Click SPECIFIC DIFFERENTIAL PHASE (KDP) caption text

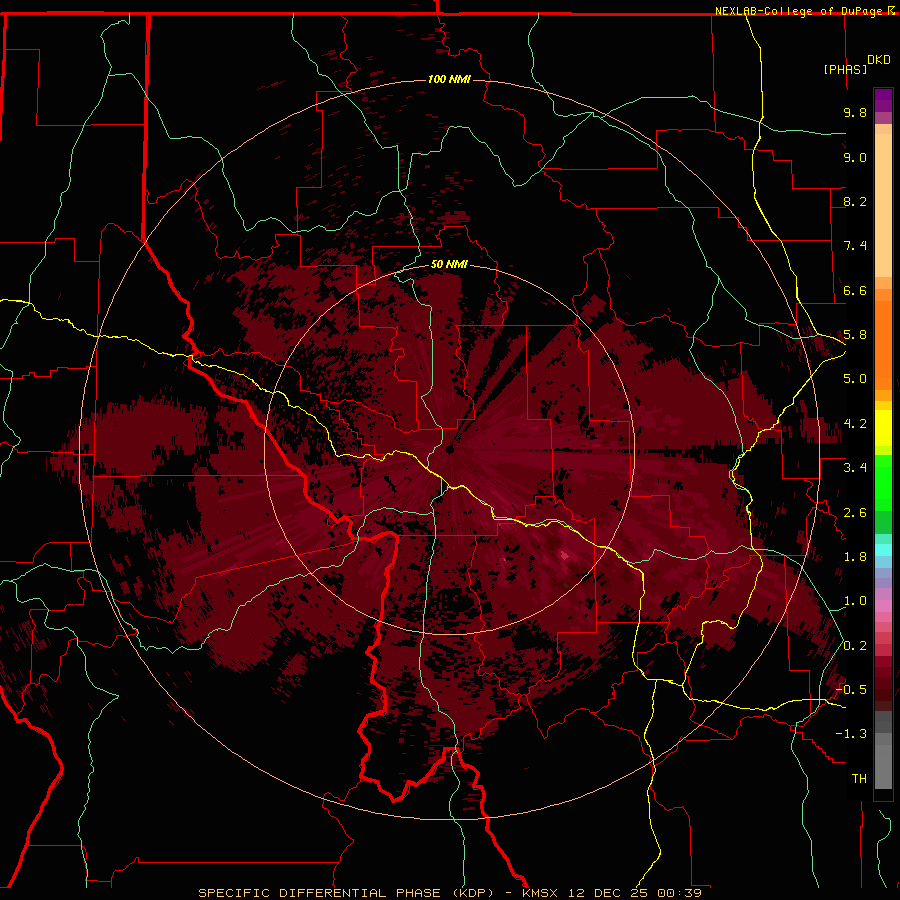pos(346,893)
